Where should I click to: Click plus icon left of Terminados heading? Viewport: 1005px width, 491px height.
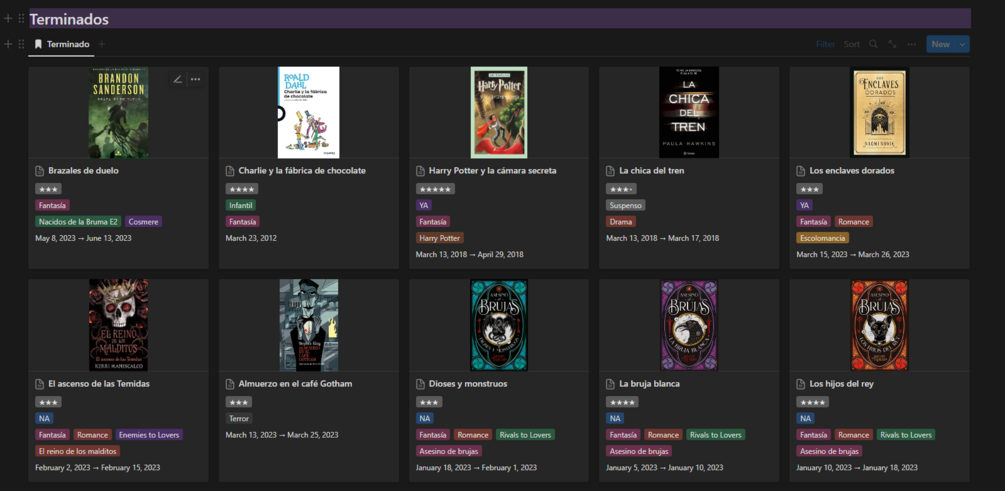point(8,19)
